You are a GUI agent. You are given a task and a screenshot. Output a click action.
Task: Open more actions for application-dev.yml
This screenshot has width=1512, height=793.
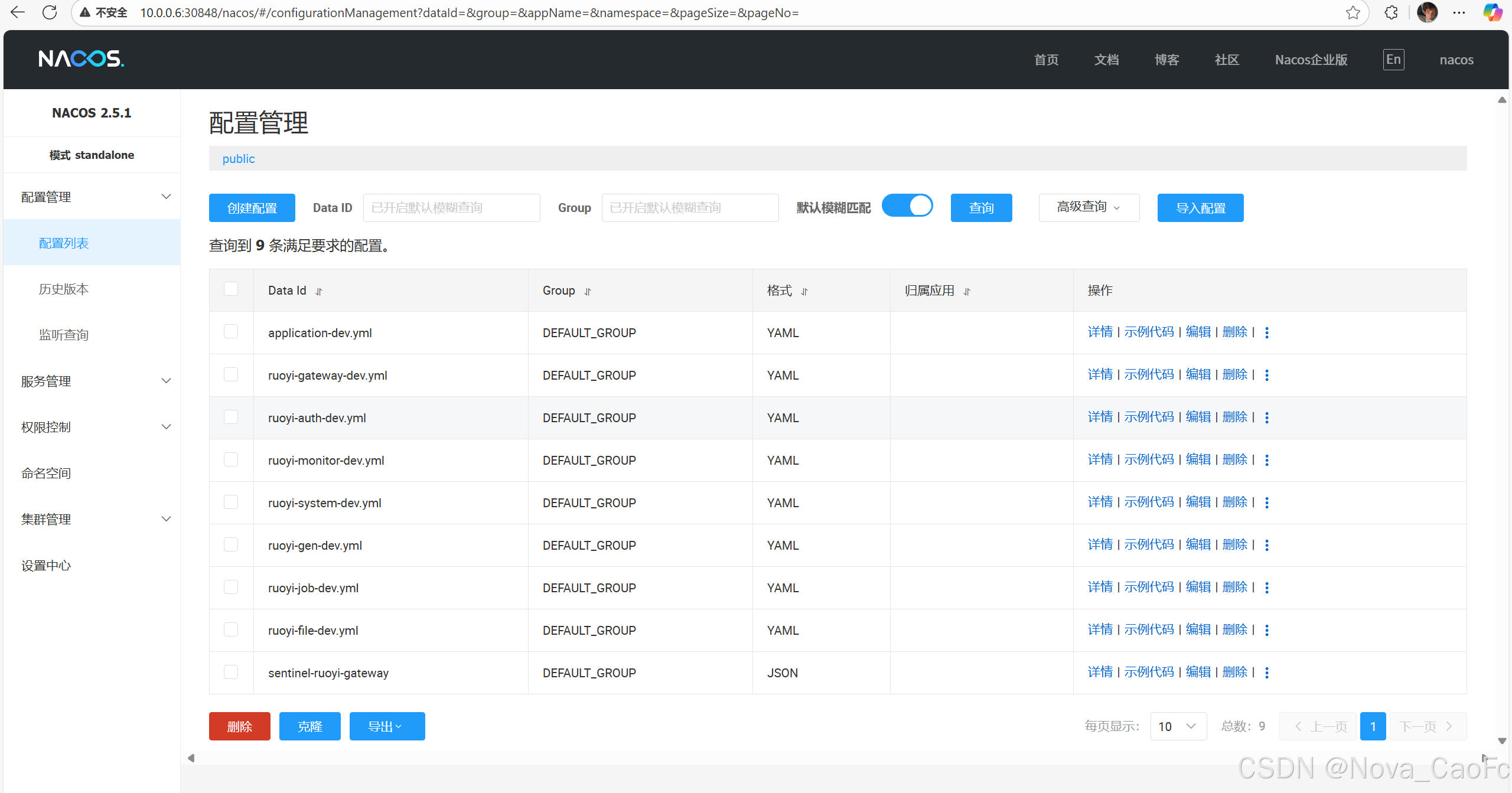(1267, 332)
